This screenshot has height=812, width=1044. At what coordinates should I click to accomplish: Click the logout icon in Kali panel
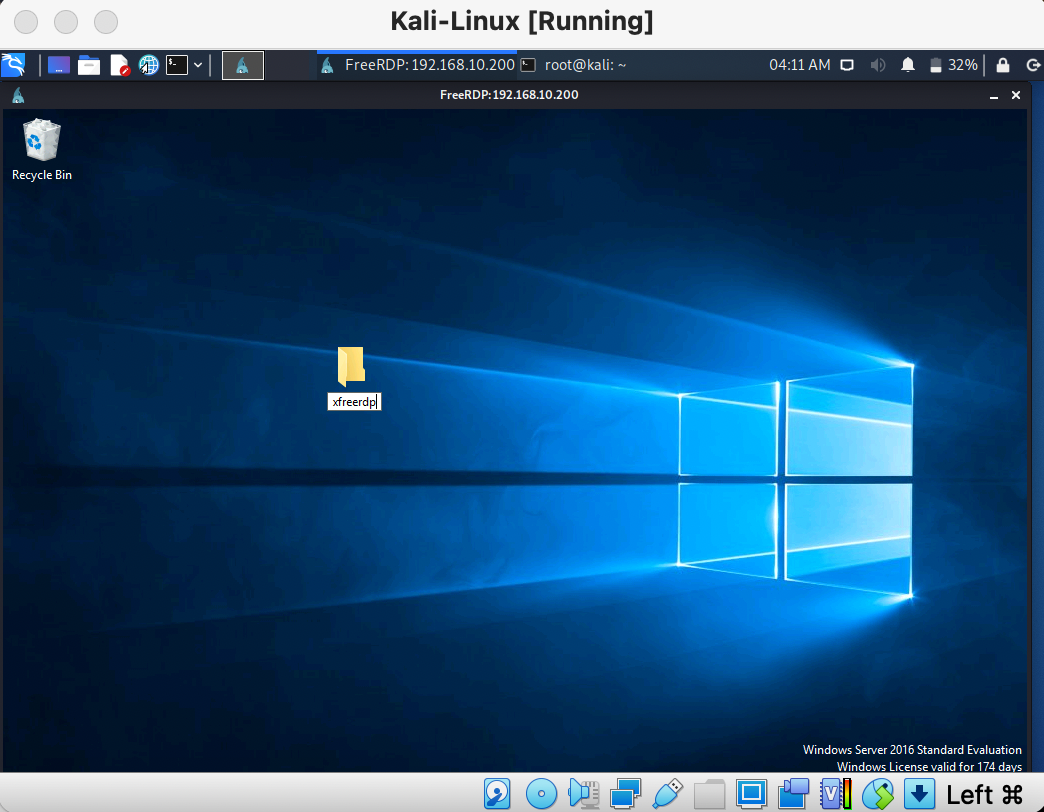coord(1033,65)
